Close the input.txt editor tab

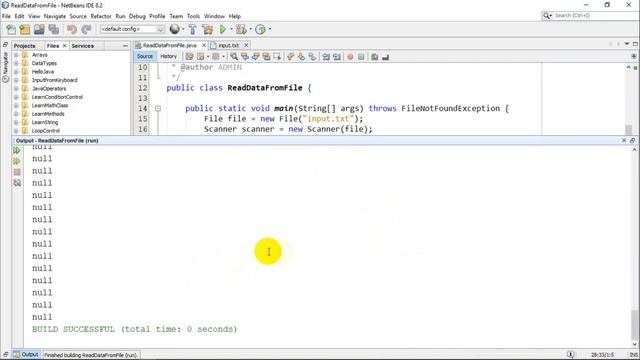pos(246,45)
